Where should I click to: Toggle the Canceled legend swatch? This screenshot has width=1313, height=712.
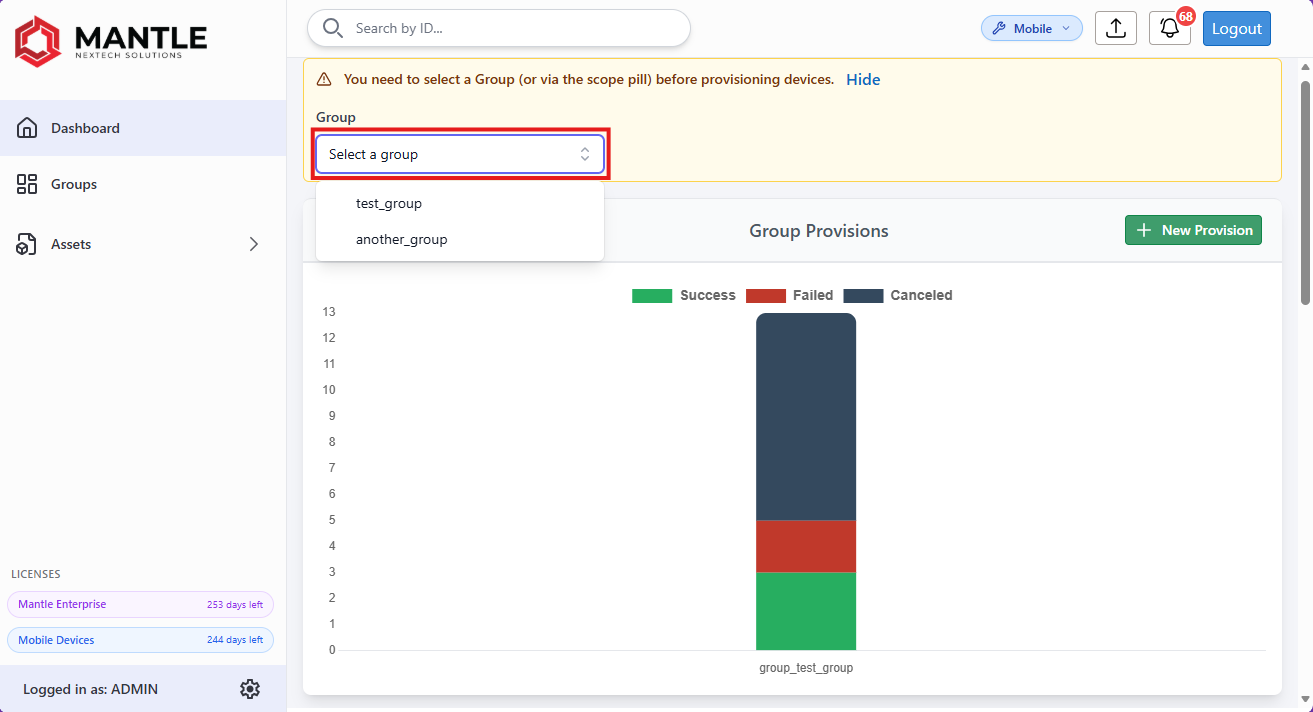(864, 295)
